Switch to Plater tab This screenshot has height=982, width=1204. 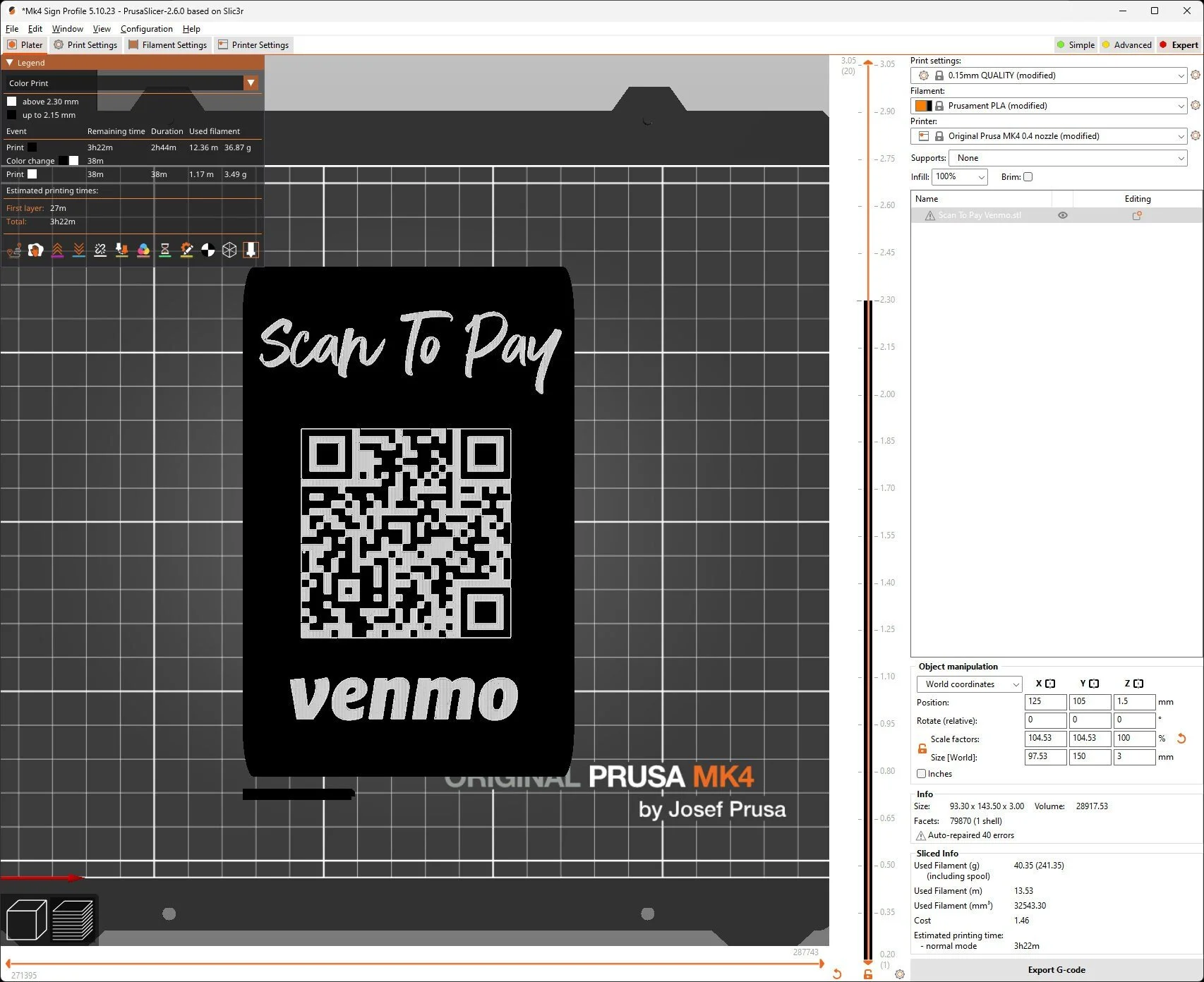tap(25, 44)
